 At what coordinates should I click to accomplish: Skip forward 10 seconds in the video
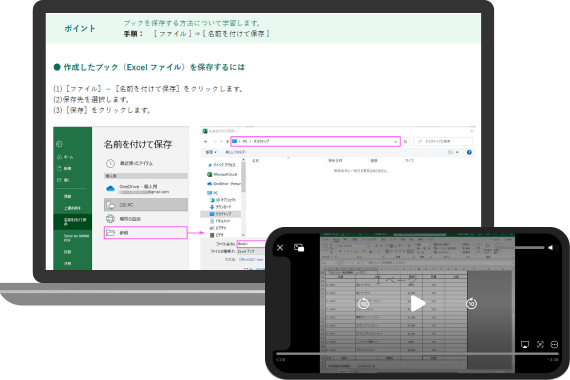click(471, 304)
